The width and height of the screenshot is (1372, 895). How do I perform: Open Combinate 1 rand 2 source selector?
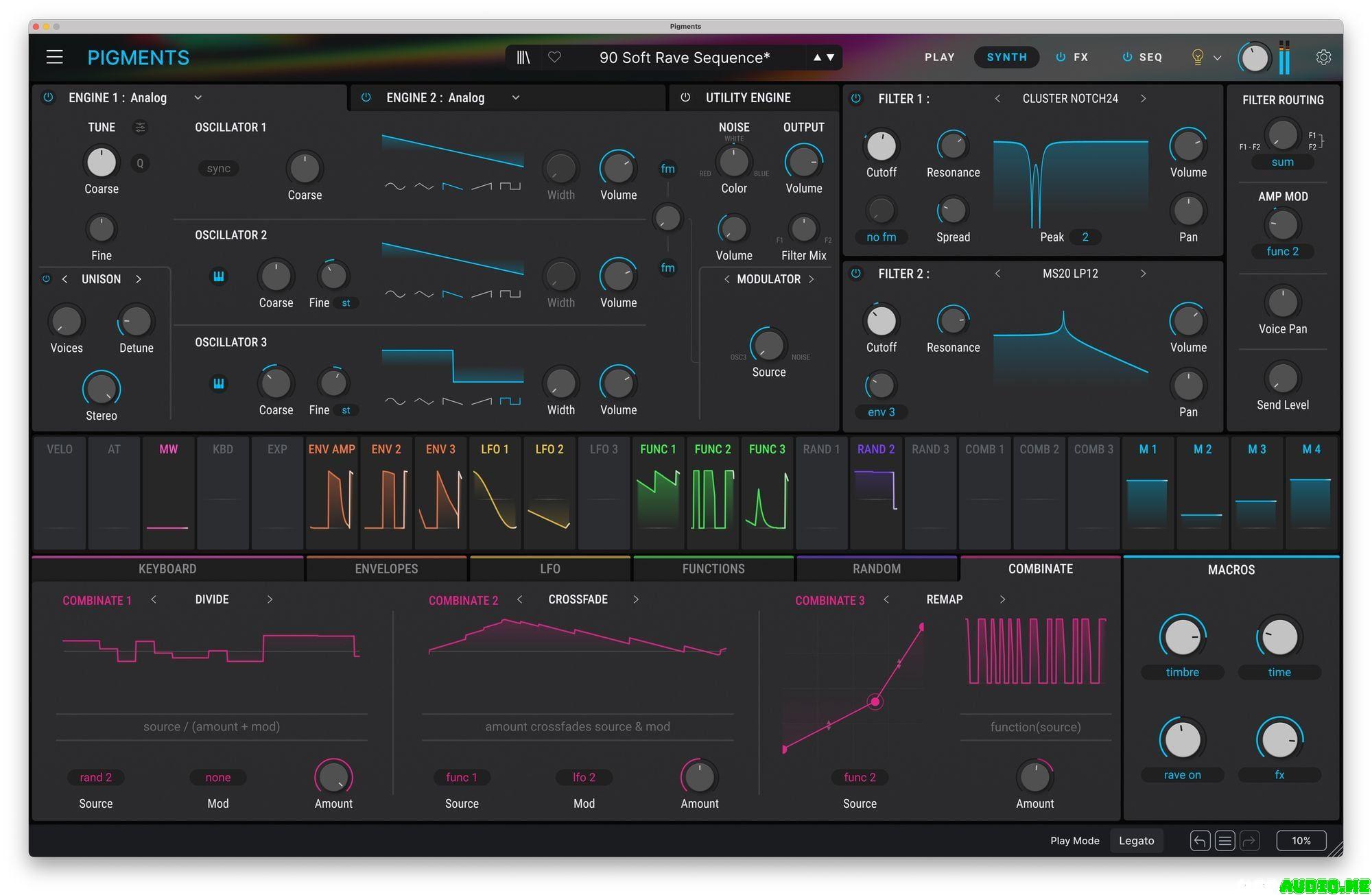pos(96,777)
